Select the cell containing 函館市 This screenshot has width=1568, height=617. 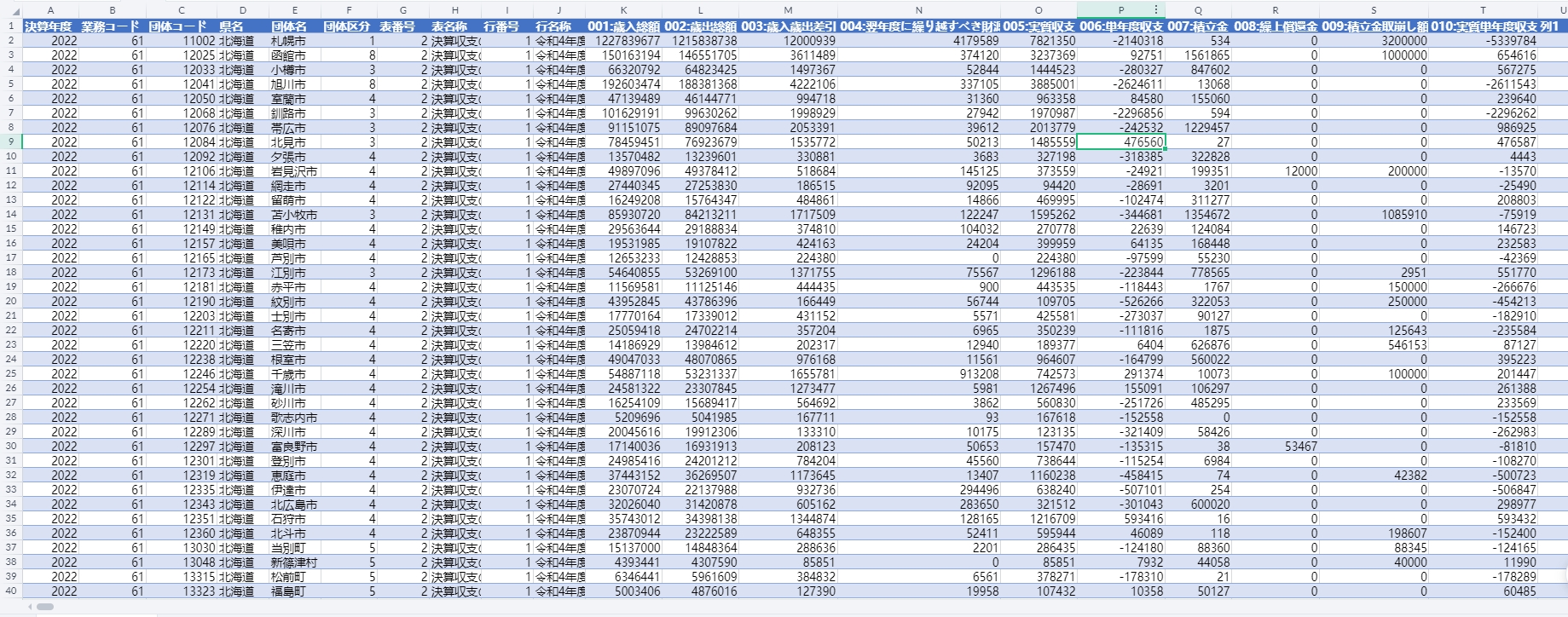tap(294, 55)
